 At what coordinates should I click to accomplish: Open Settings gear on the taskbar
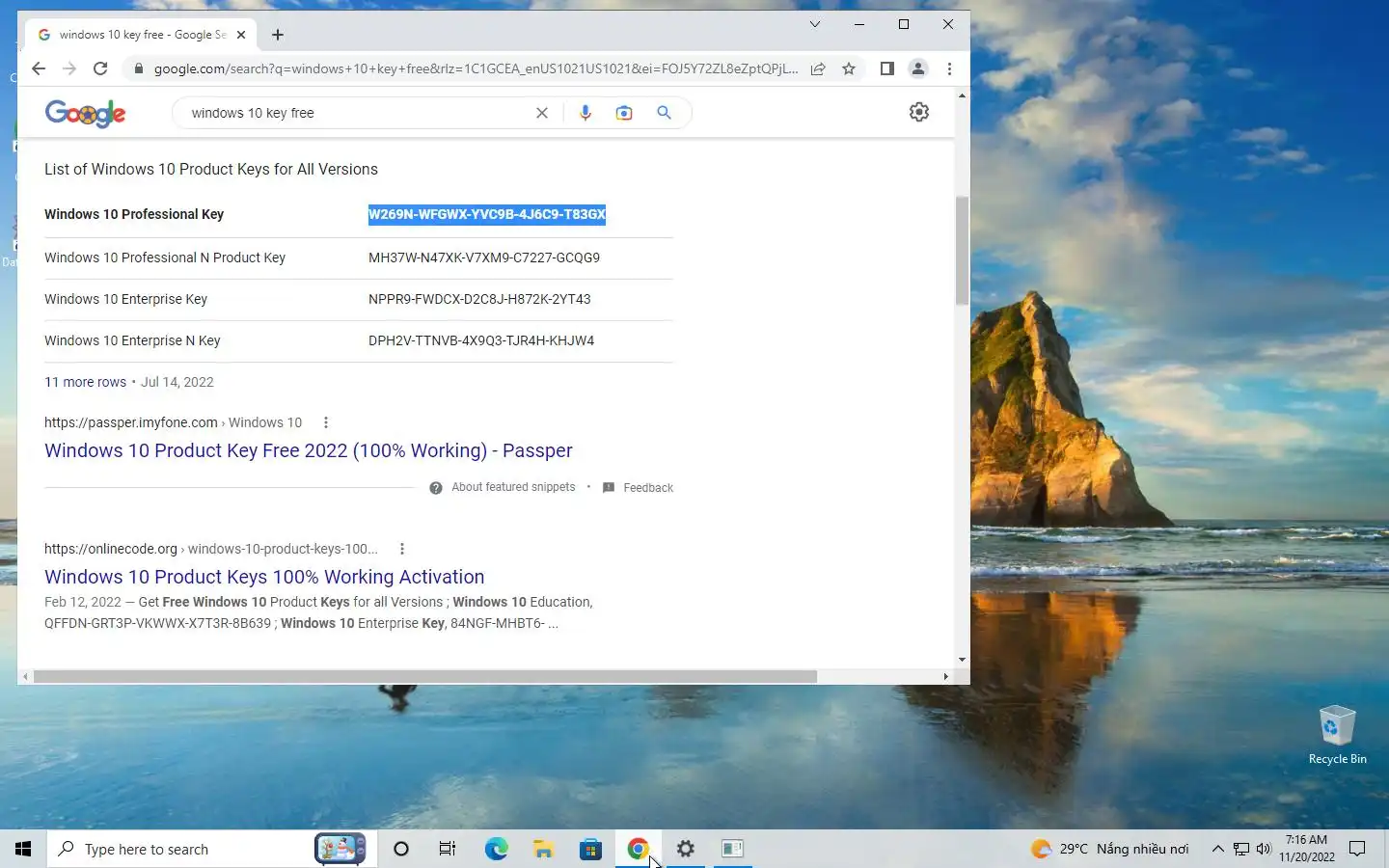click(x=685, y=849)
